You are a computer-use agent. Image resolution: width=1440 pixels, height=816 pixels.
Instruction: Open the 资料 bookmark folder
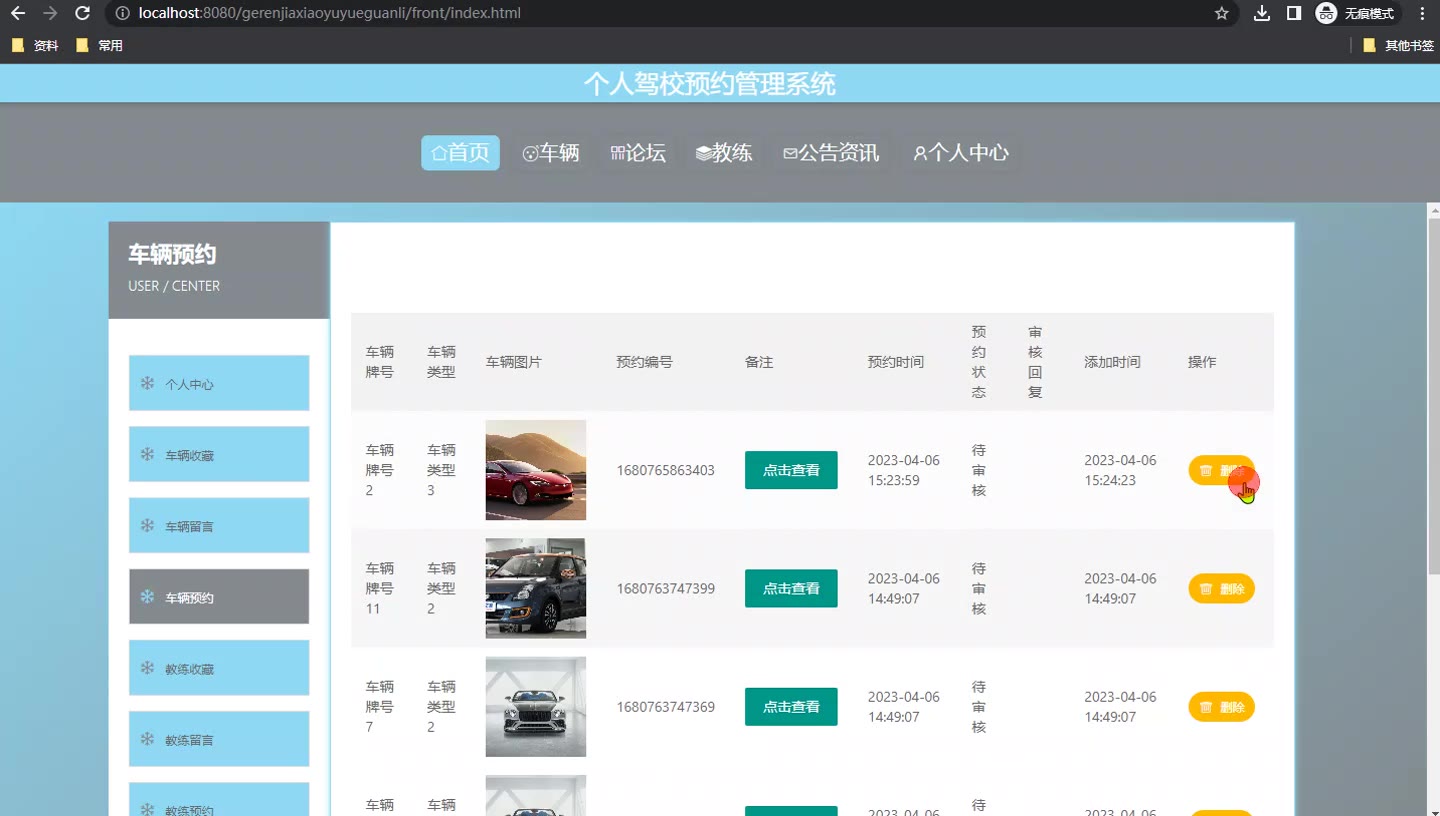[x=35, y=45]
